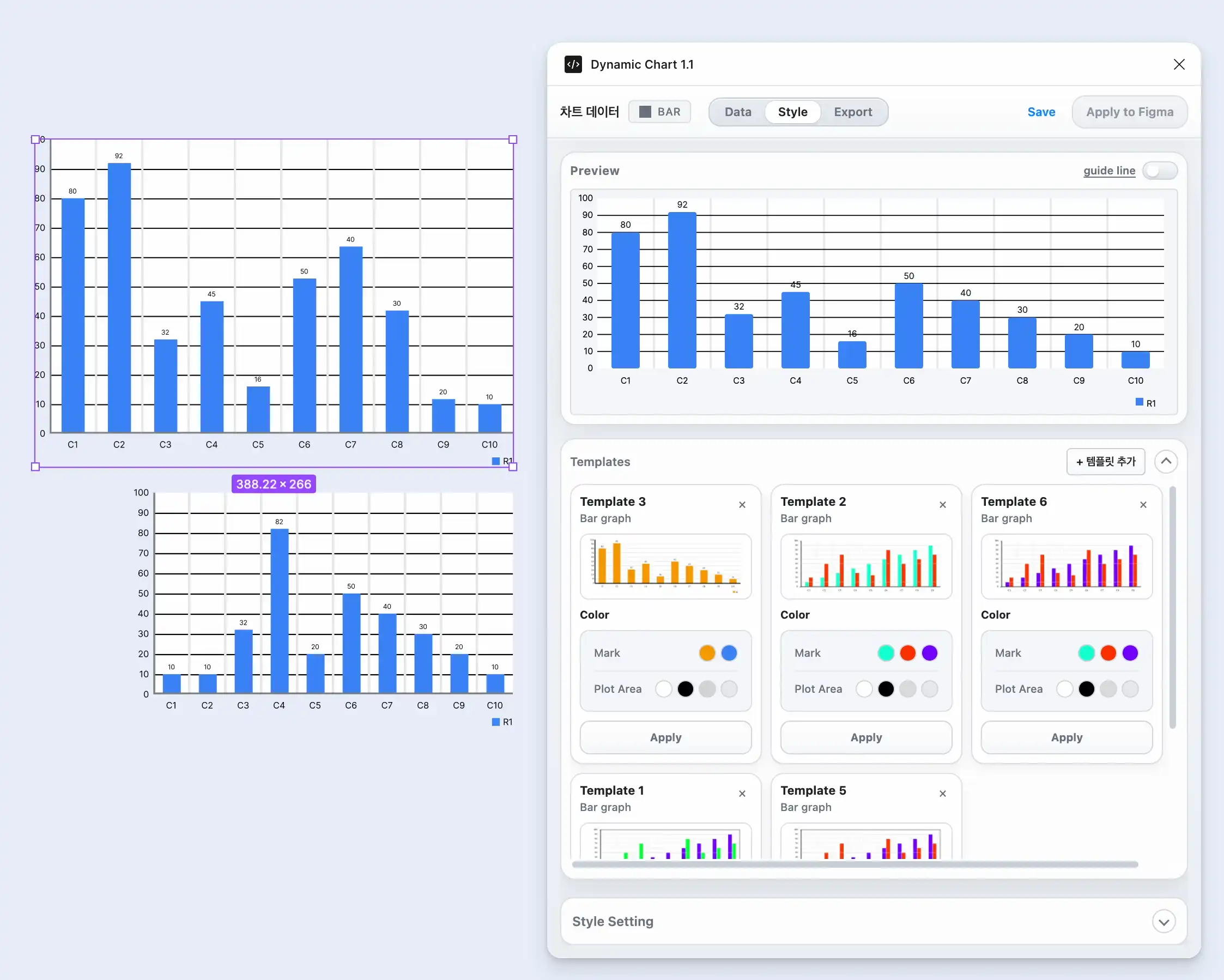Select the Template 6 chart thumbnail
This screenshot has width=1224, height=980.
tap(1066, 566)
